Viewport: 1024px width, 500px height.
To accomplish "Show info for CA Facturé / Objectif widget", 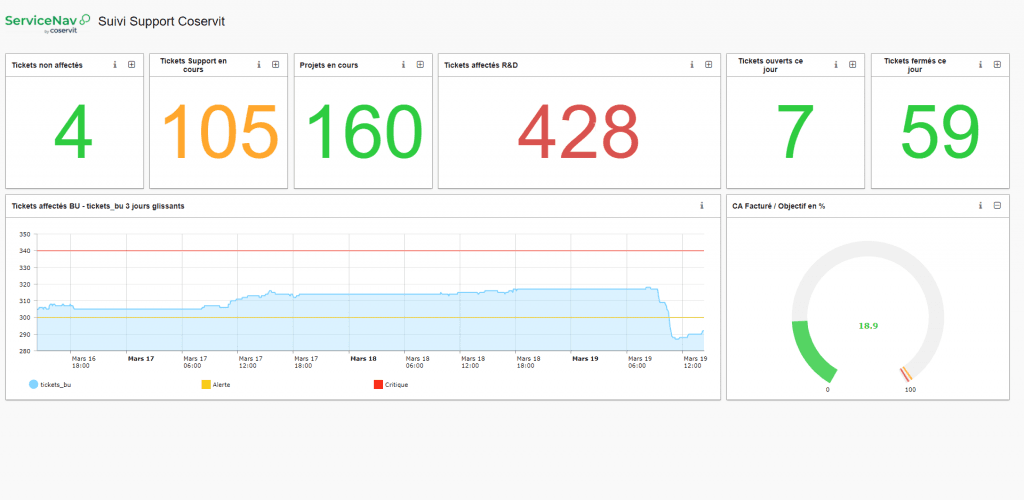I will (x=981, y=206).
